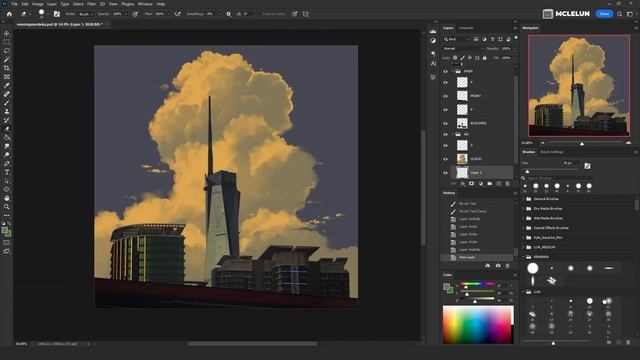Select the Crop tool
The height and width of the screenshot is (360, 640).
(x=7, y=68)
